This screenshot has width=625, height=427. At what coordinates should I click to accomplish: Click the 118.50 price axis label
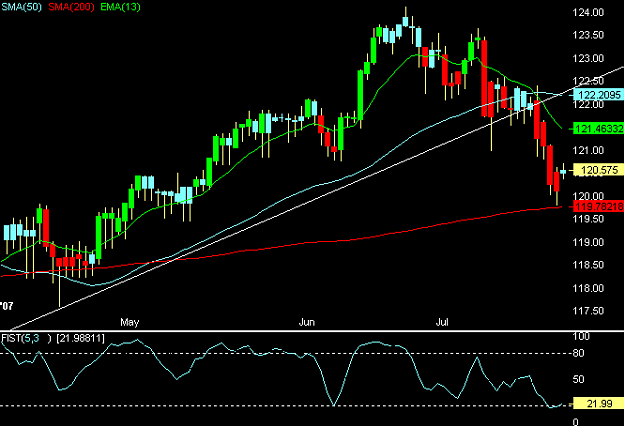(588, 265)
